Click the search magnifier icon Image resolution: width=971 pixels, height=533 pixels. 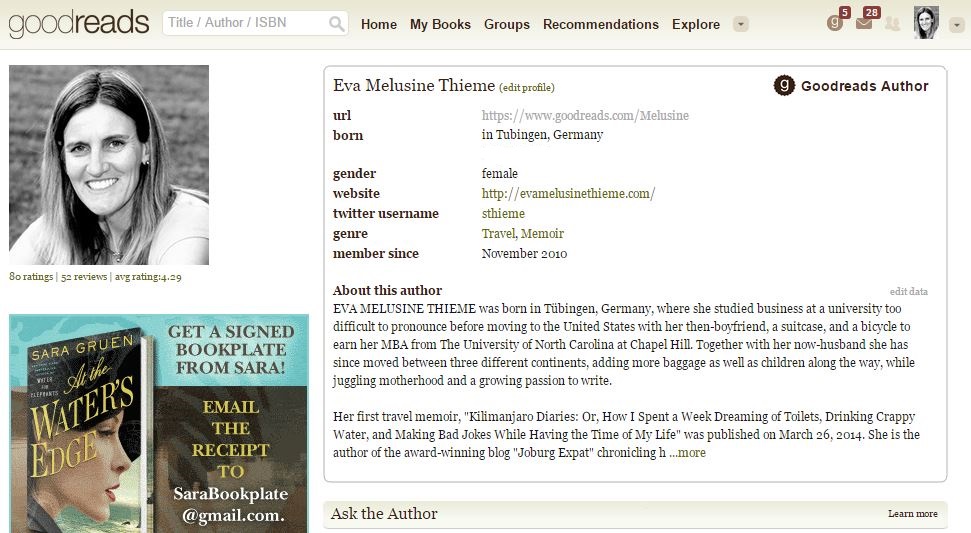(x=337, y=24)
